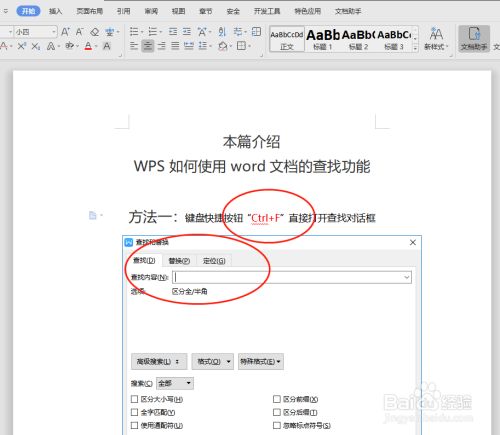Open the paragraph settings dialog launcher
Image resolution: width=500 pixels, height=435 pixels.
(261, 55)
